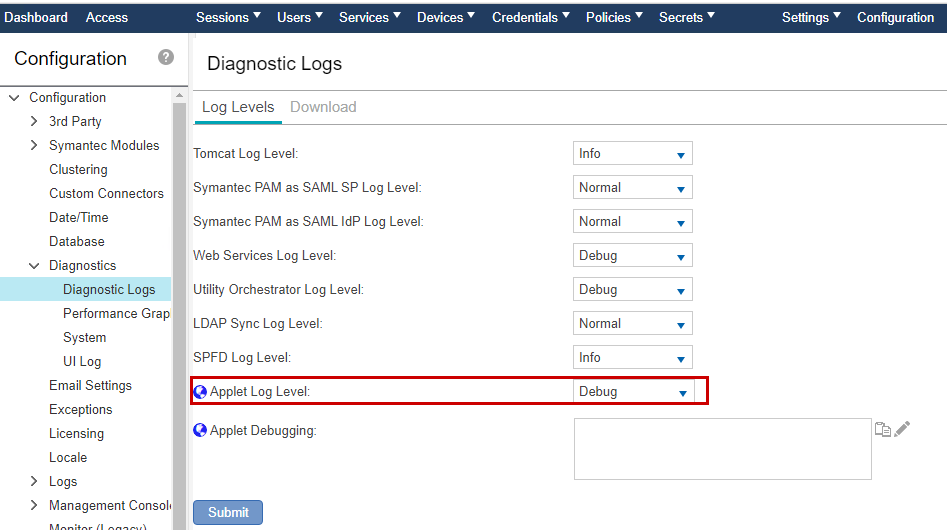Select System under Diagnostics
Viewport: 947px width, 530px height.
coord(85,337)
